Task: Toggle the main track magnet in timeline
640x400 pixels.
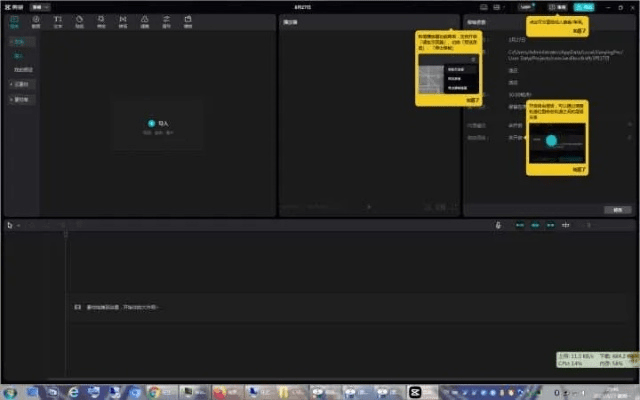Action: (519, 225)
